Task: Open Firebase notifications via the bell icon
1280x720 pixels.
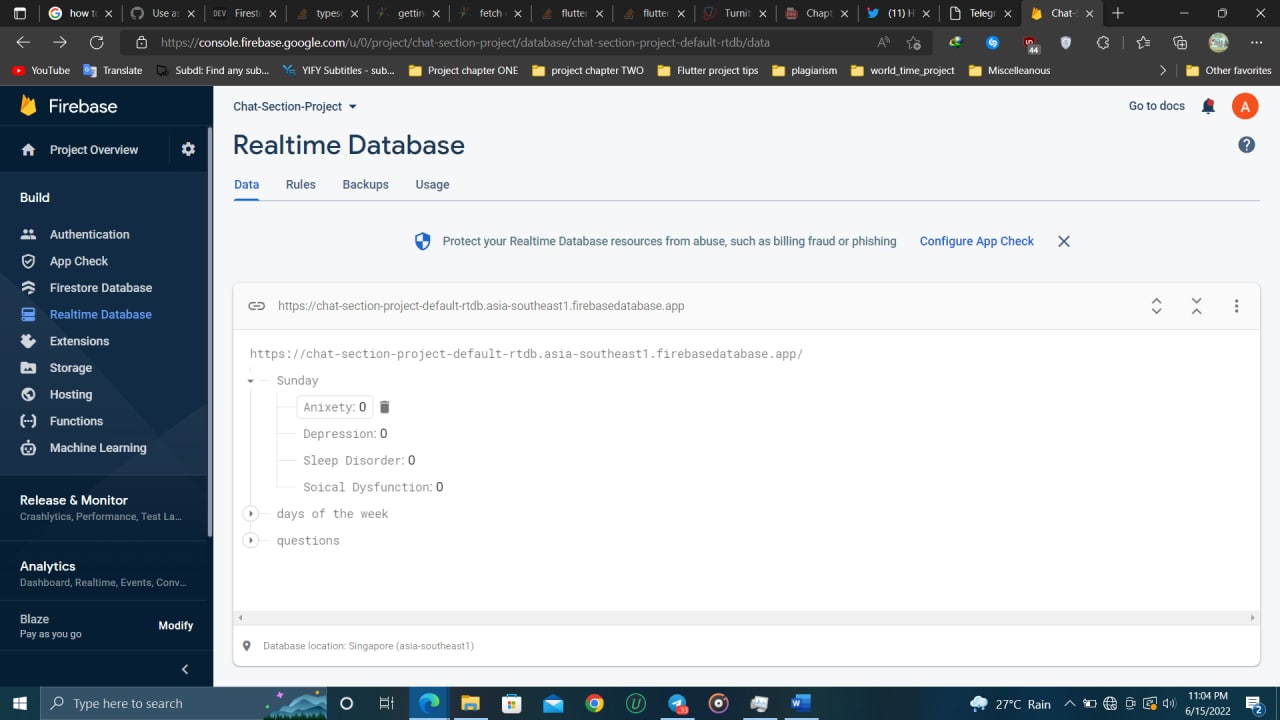Action: [x=1208, y=105]
